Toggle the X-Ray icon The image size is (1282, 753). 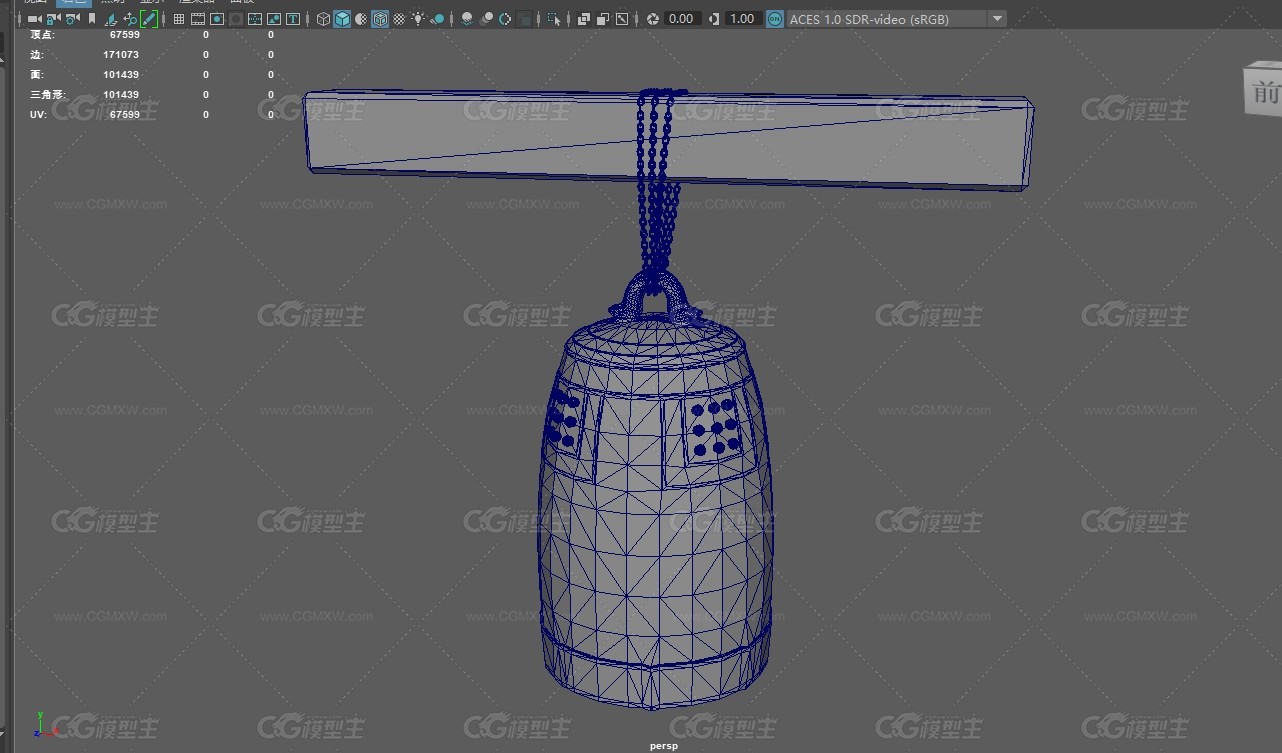pos(584,19)
